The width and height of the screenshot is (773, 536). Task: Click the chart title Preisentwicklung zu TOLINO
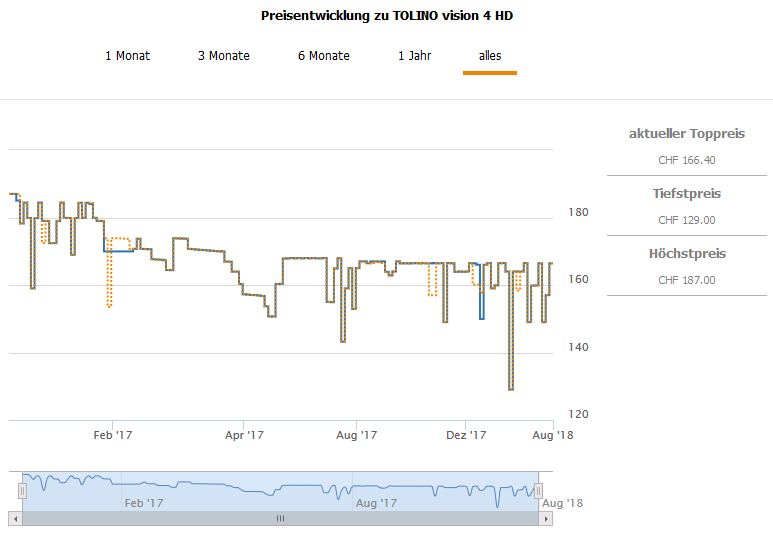coord(387,16)
